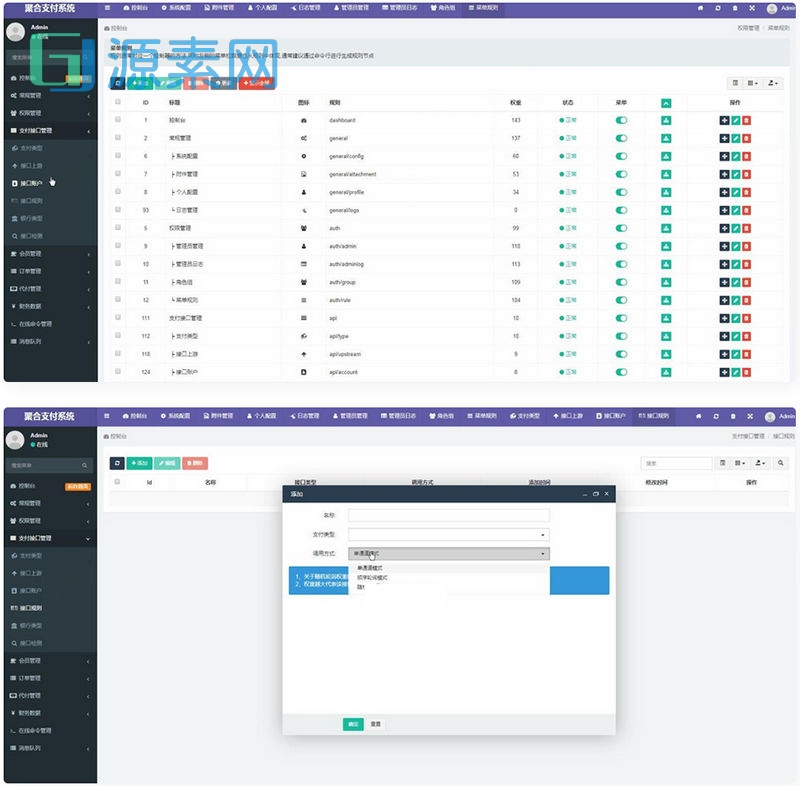
Task: Toggle the menu switch for general/config
Action: [x=621, y=156]
